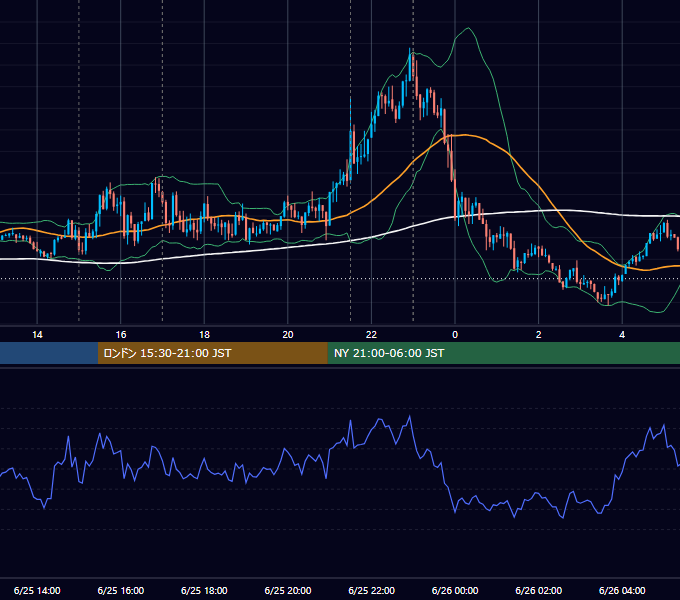Click the hour 16 axis label

[121, 335]
